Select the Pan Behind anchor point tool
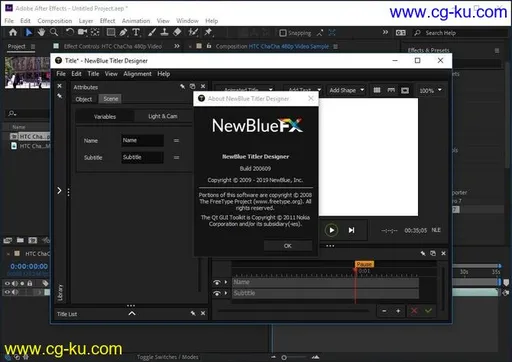The height and width of the screenshot is (362, 512). tap(95, 32)
